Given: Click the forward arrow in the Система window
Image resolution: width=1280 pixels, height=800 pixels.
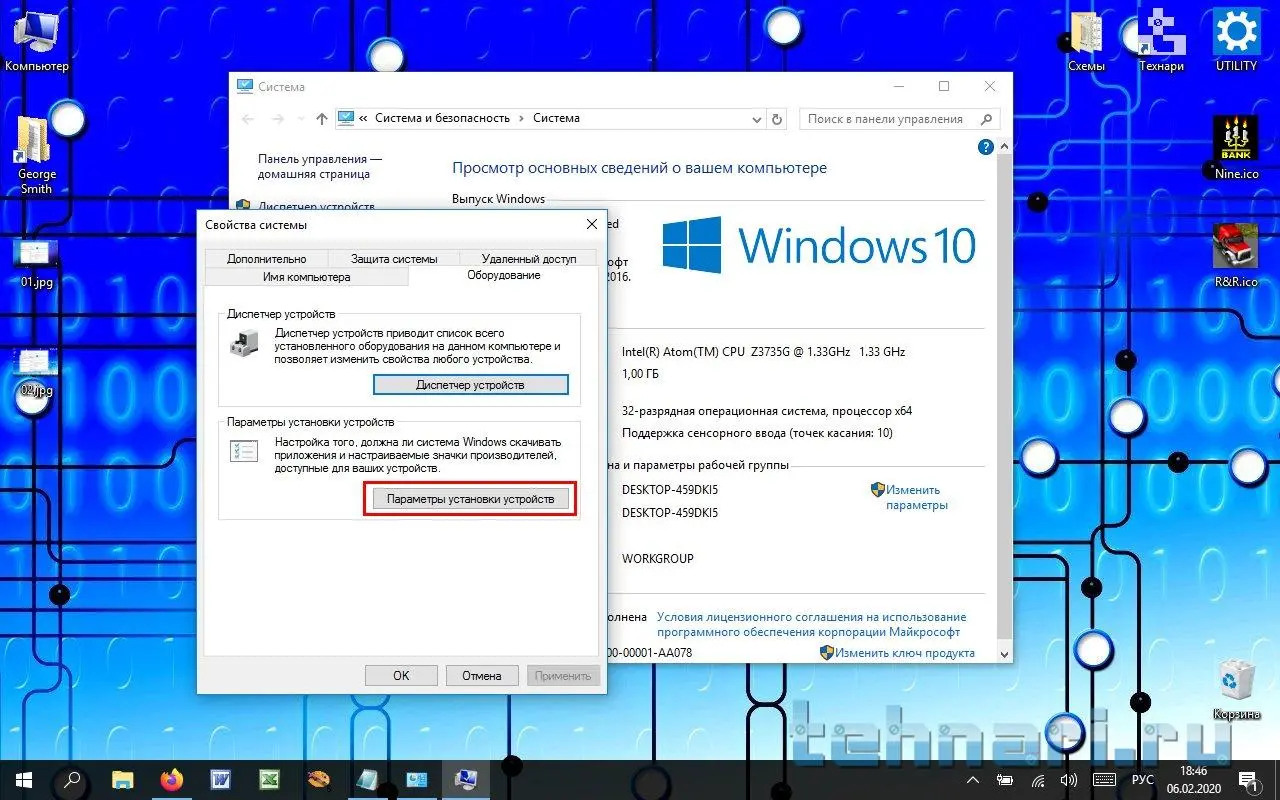Looking at the screenshot, I should (x=278, y=119).
